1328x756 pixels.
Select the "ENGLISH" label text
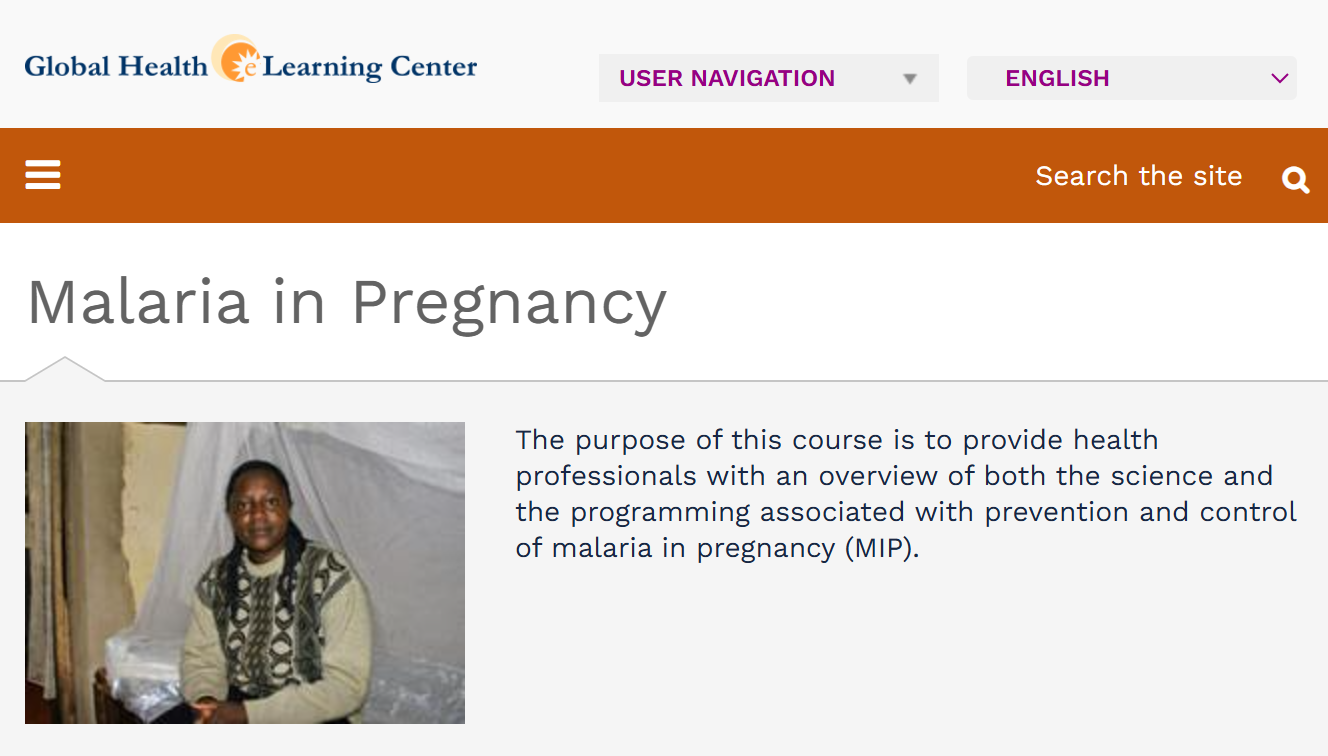pos(1057,78)
